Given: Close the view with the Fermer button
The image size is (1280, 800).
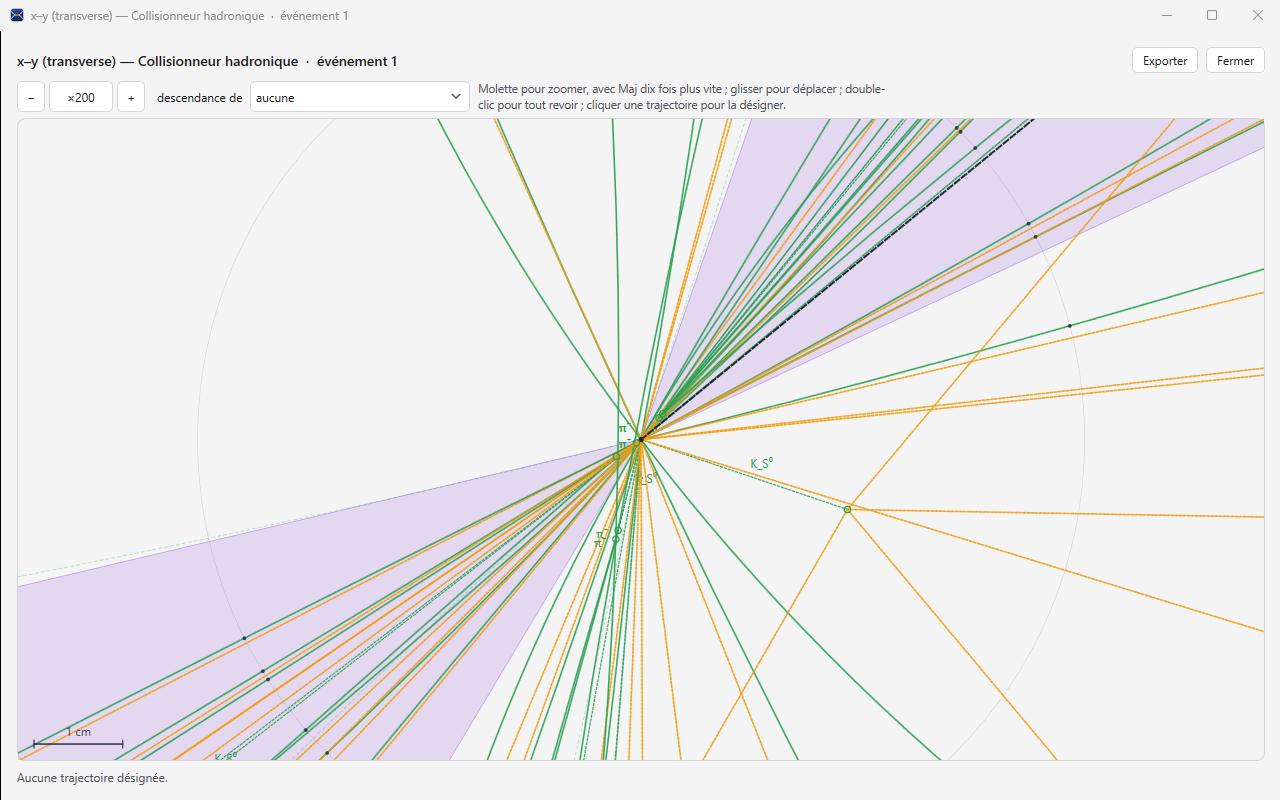Looking at the screenshot, I should (1236, 61).
